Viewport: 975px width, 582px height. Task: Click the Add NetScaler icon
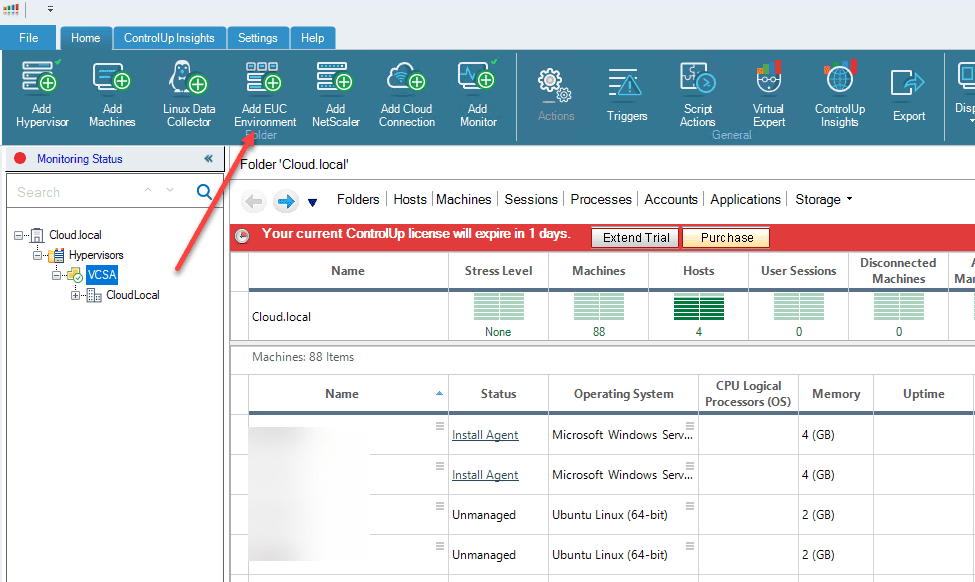pyautogui.click(x=335, y=80)
